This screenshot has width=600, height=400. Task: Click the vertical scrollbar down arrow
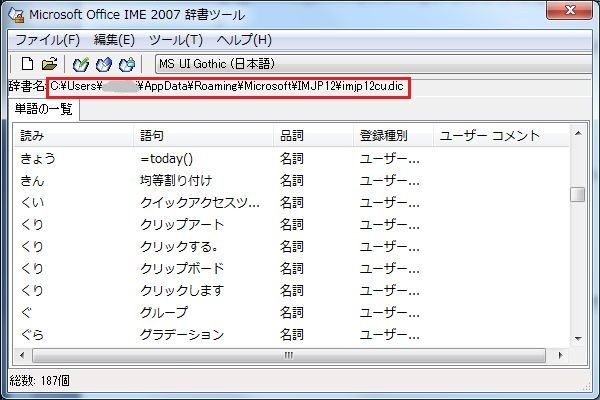578,338
